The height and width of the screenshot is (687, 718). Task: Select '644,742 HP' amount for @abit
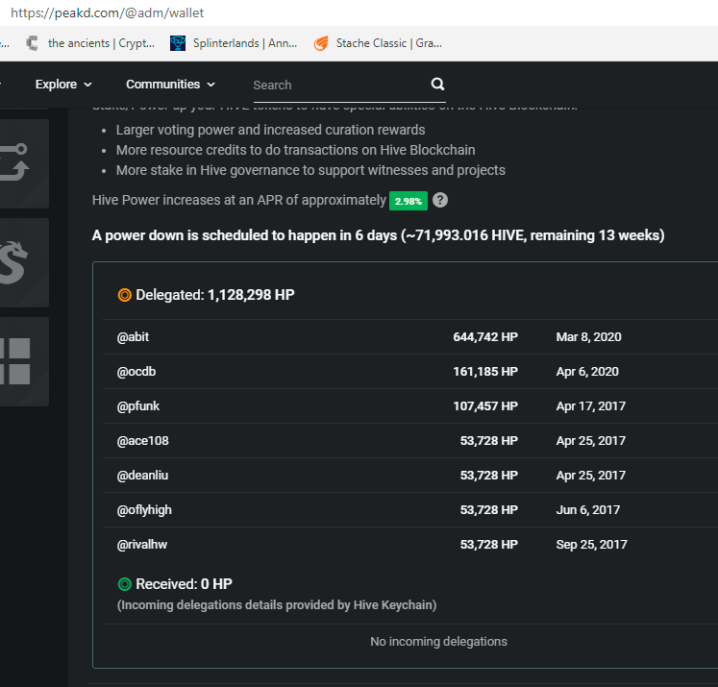pos(485,337)
